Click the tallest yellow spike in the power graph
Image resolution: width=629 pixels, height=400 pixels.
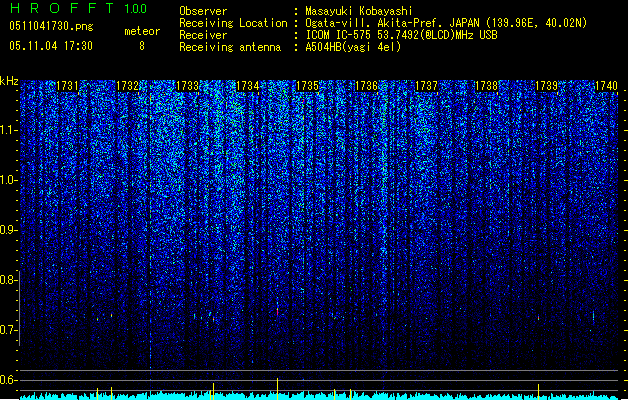pyautogui.click(x=277, y=389)
